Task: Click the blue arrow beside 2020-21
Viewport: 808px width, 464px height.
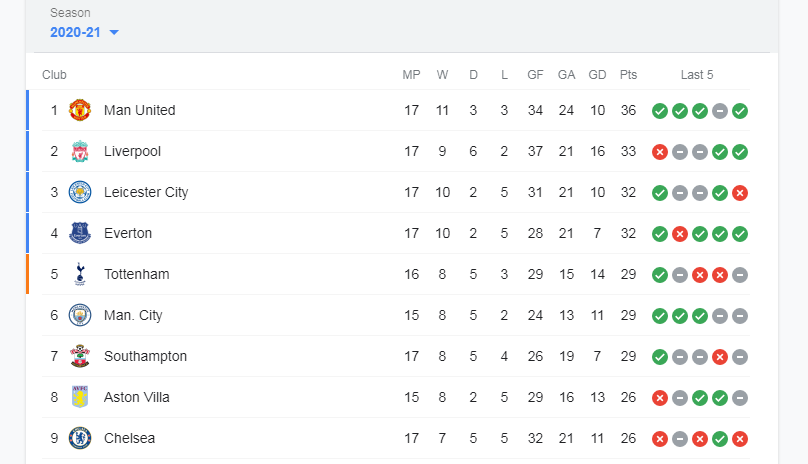Action: tap(114, 33)
